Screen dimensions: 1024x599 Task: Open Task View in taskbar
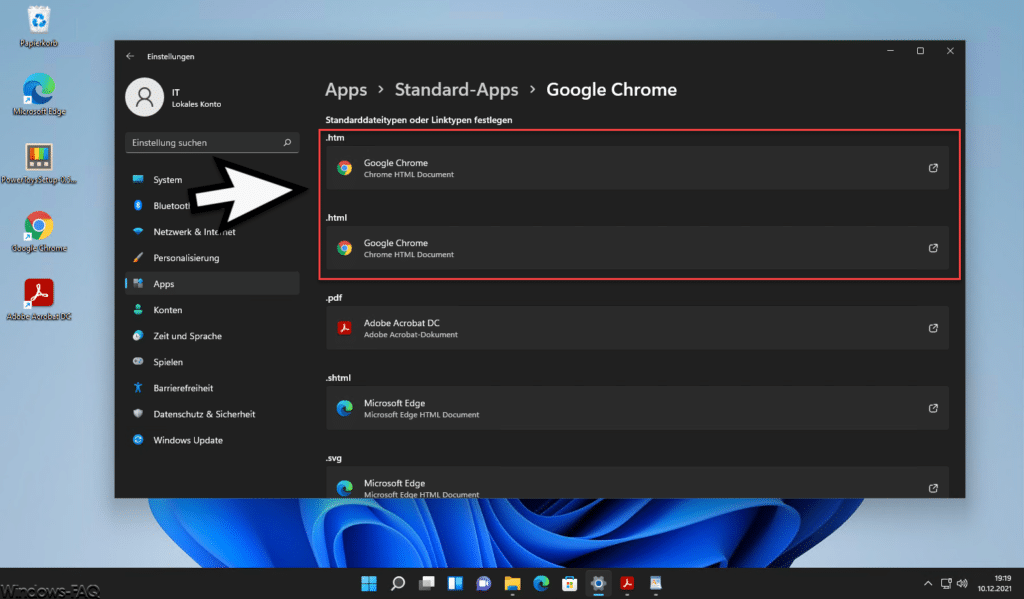pos(426,583)
